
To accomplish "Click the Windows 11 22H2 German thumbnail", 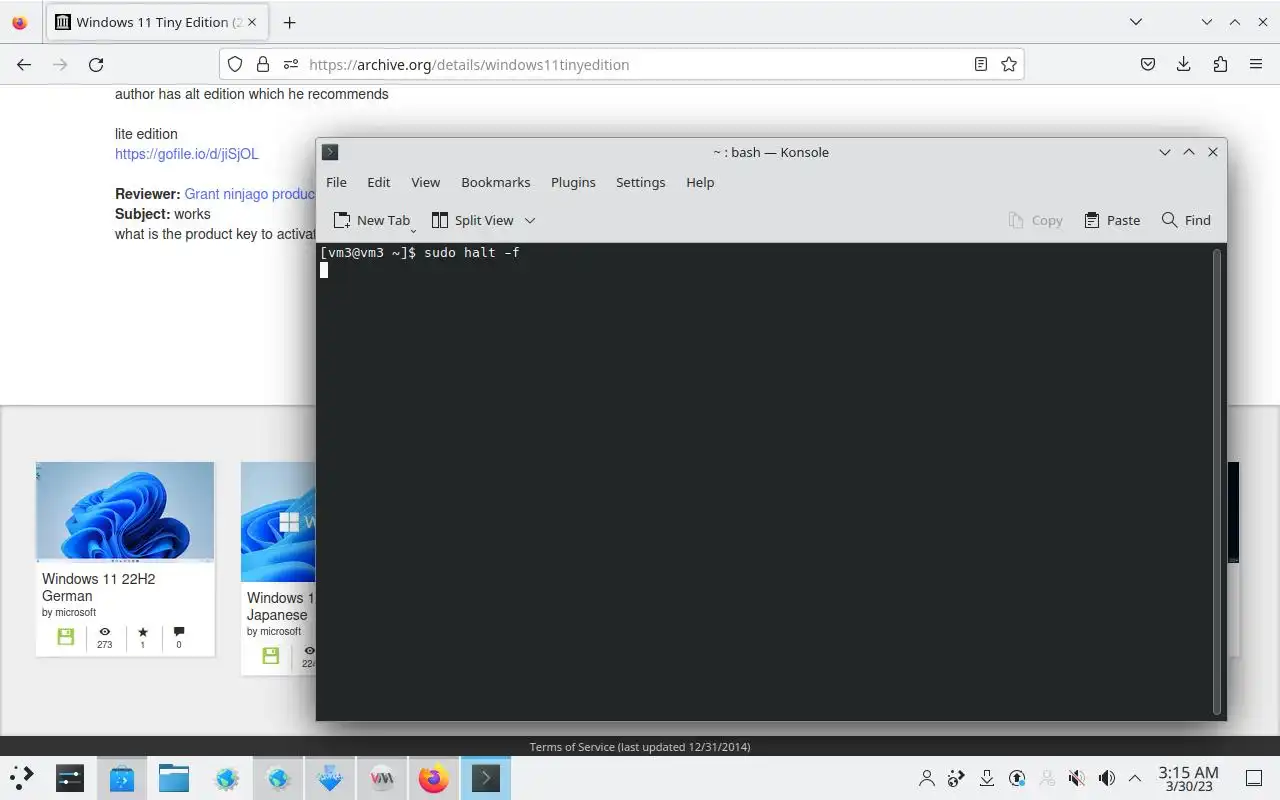I will pos(125,512).
